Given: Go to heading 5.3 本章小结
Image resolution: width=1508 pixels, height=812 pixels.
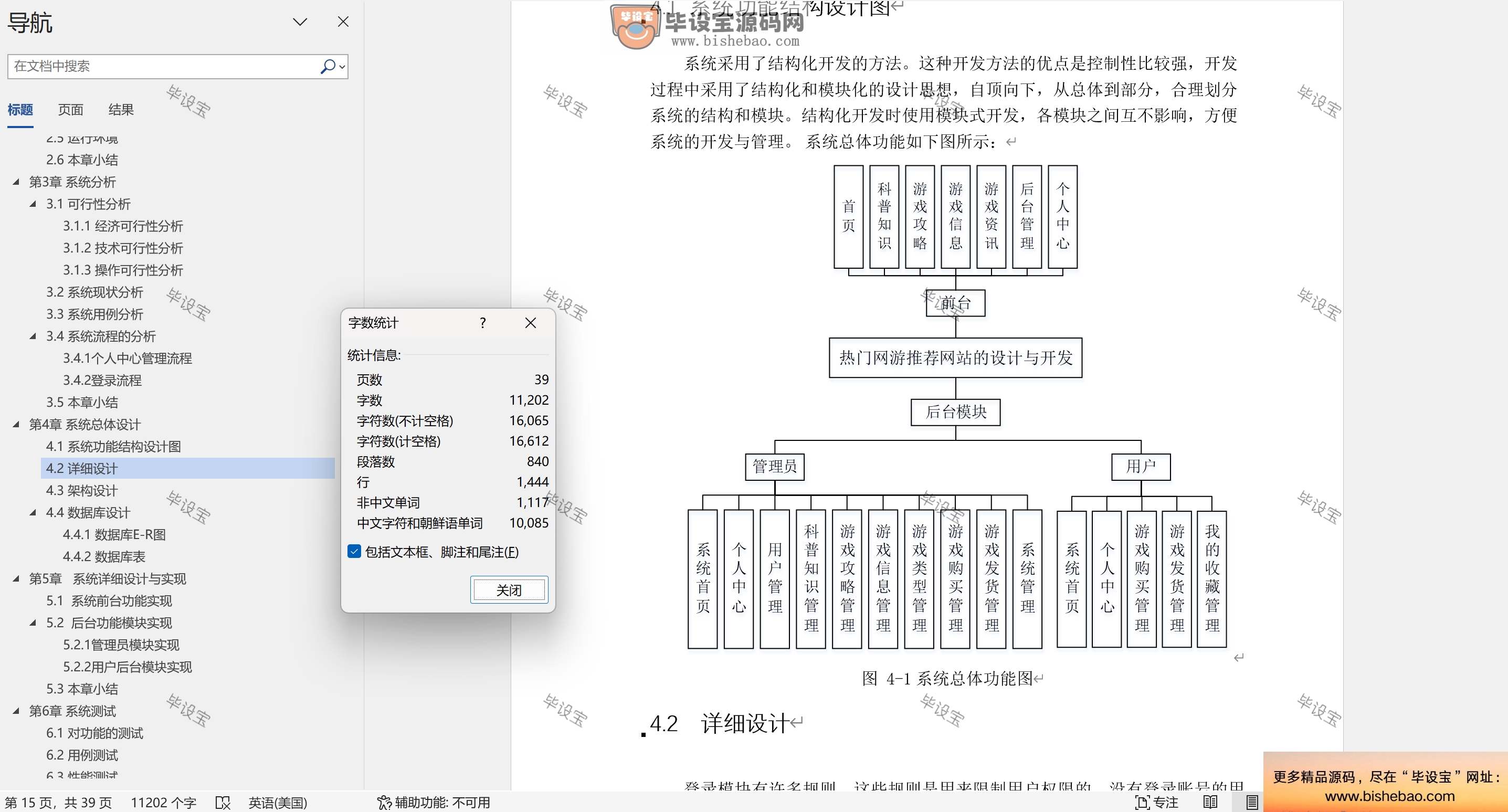Looking at the screenshot, I should tap(82, 689).
